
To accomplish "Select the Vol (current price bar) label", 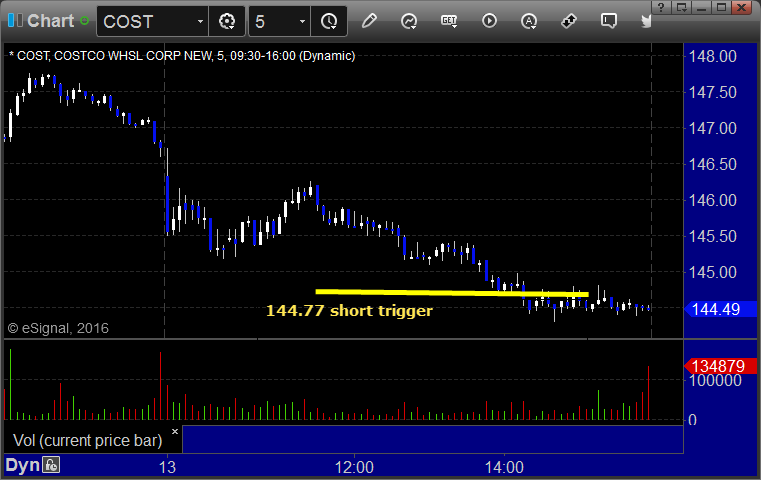I will tap(87, 440).
